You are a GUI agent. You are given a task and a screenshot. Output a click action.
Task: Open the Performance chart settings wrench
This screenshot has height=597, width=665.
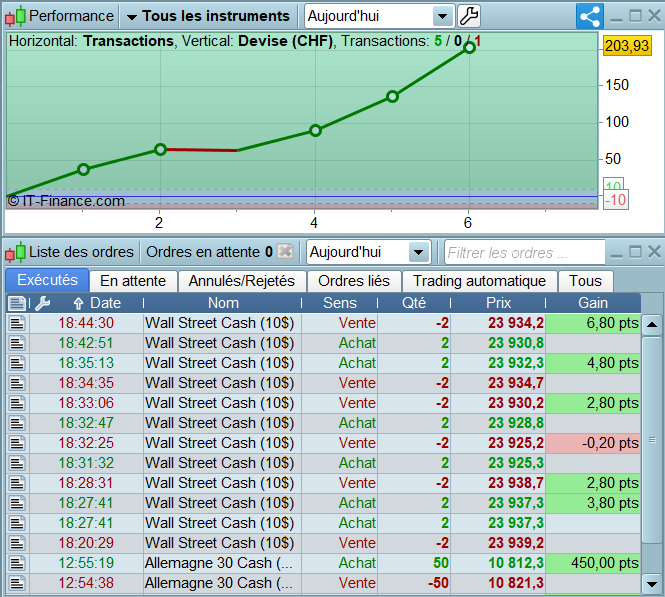[x=468, y=16]
